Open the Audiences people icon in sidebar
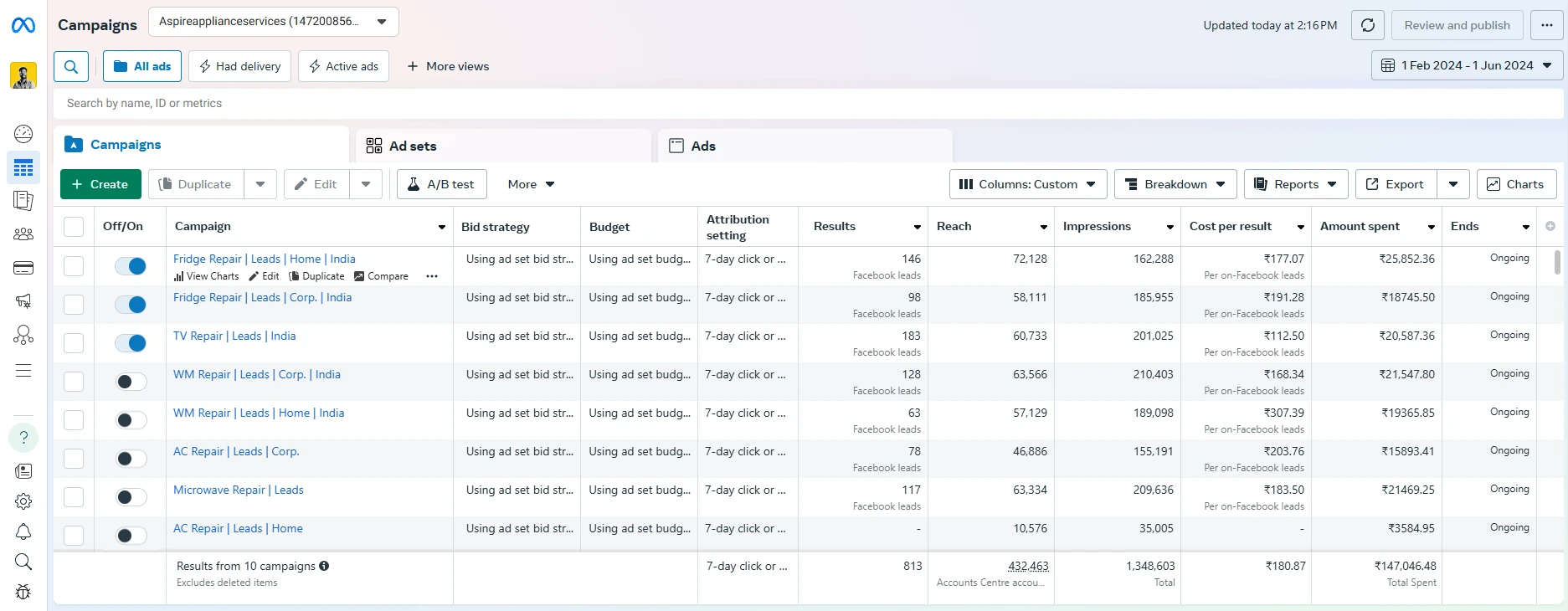The height and width of the screenshot is (611, 1568). coord(23,234)
